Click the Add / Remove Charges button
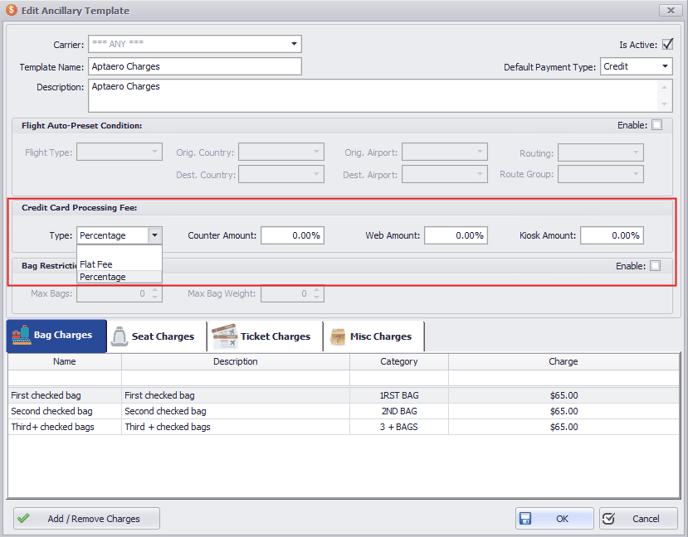Viewport: 688px width, 537px height. click(86, 519)
